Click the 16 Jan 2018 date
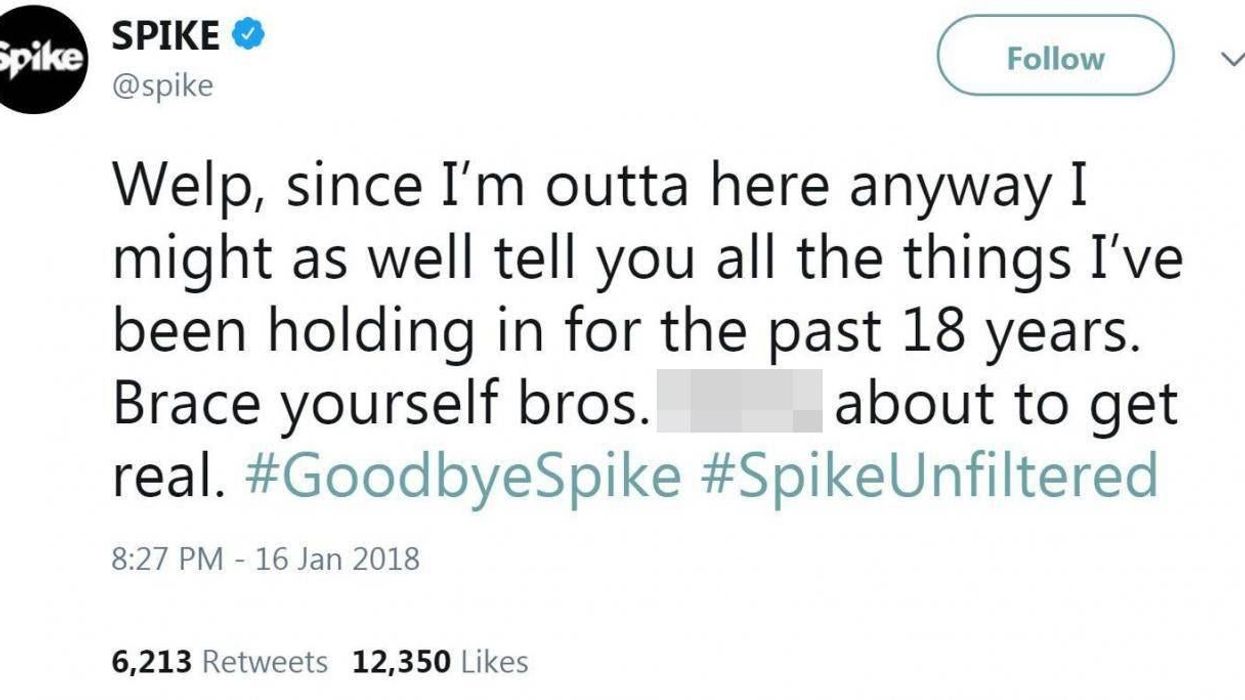Screen dimensions: 1245x700 point(336,557)
